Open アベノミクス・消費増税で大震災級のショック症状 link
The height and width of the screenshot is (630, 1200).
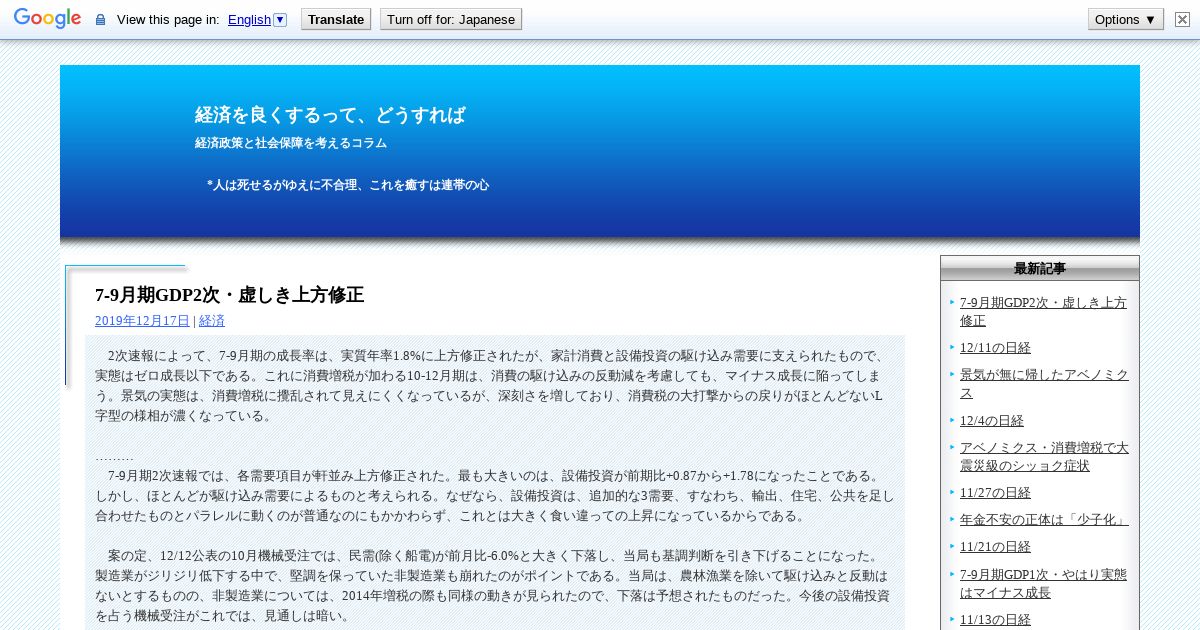(1044, 457)
